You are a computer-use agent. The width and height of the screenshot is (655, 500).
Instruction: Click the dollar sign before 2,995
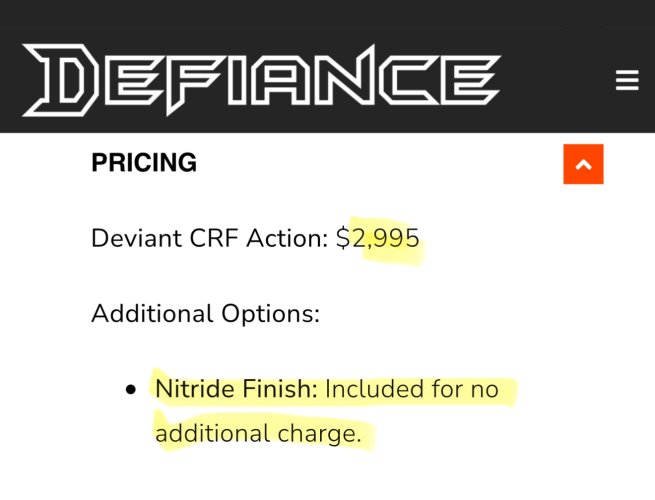[342, 239]
